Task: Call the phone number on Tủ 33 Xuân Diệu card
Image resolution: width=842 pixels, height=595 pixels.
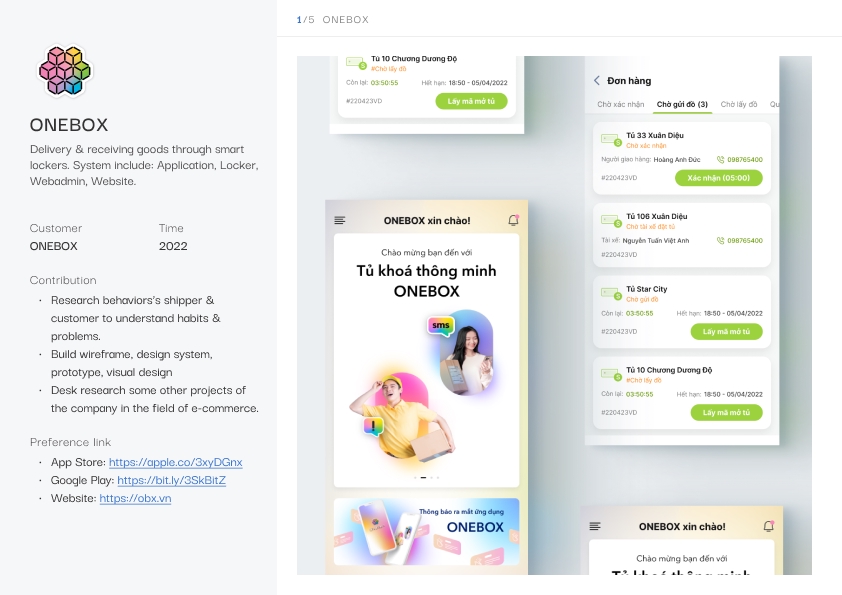Action: [740, 159]
